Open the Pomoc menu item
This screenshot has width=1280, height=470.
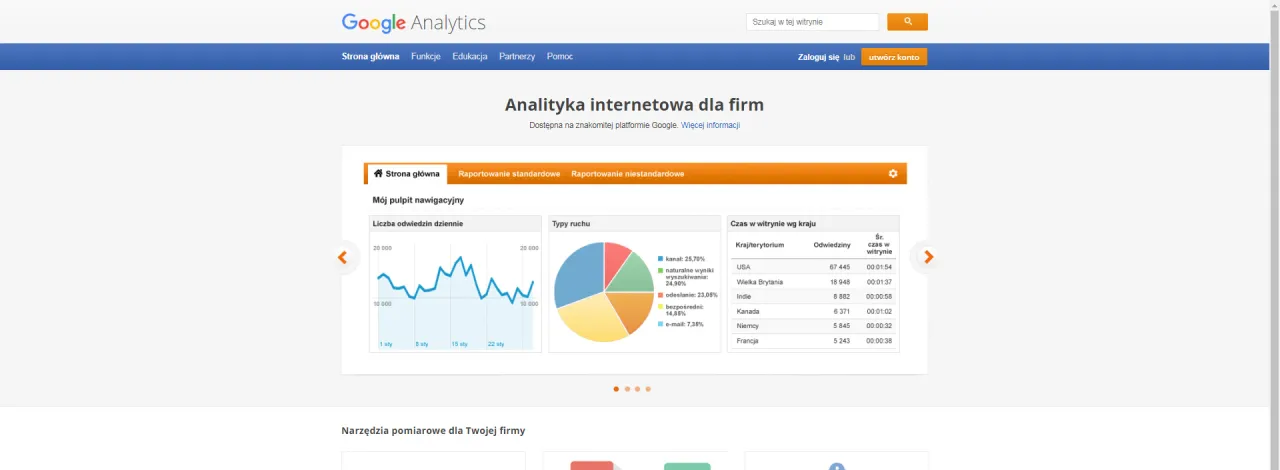coord(560,57)
